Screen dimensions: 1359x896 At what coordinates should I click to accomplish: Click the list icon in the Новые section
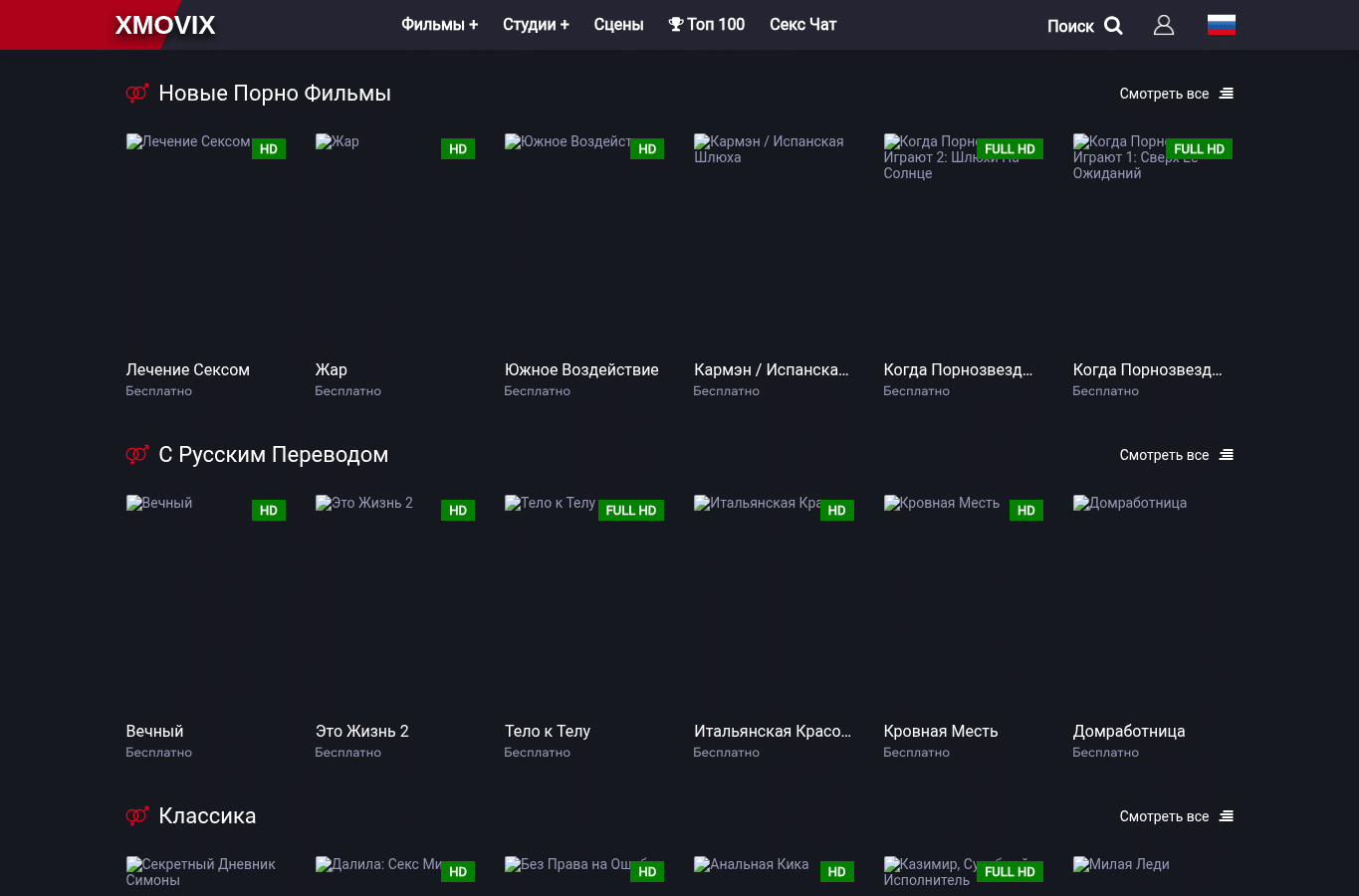point(1227,94)
